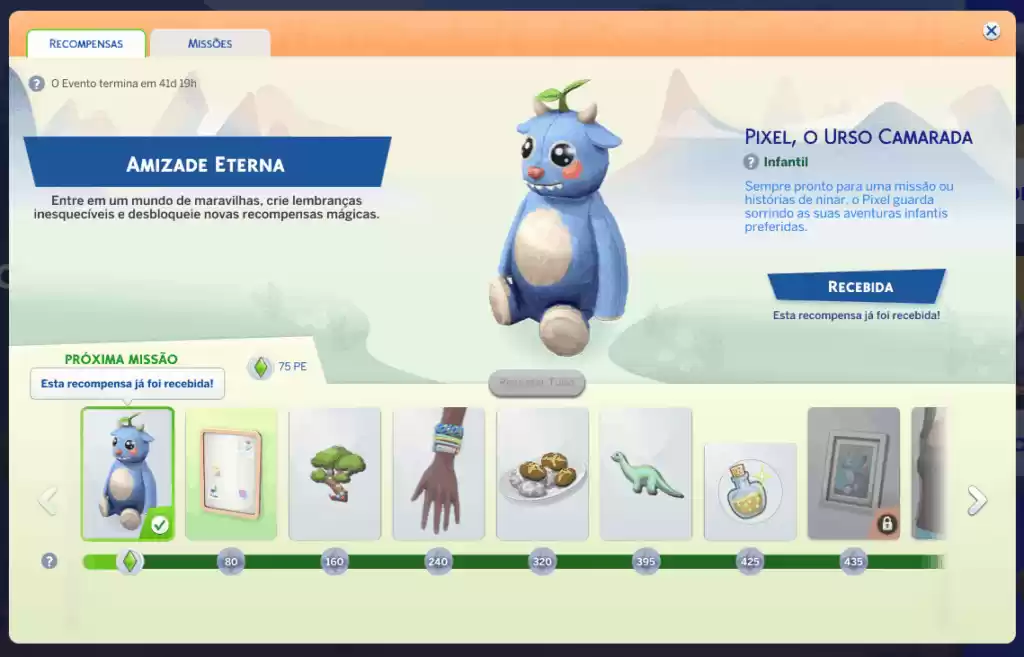The width and height of the screenshot is (1024, 657).
Task: Click the 80 point milestone marker
Action: 231,562
